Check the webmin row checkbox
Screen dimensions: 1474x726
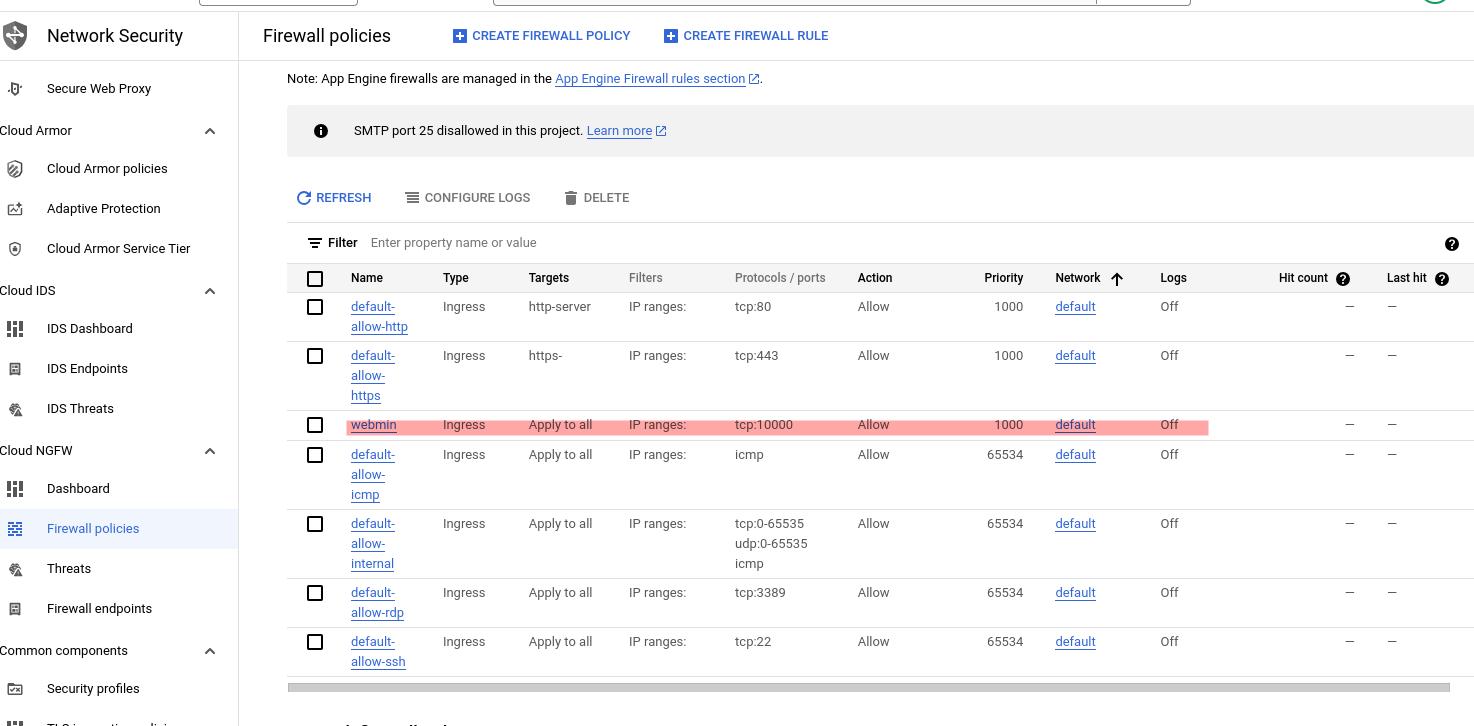tap(315, 425)
